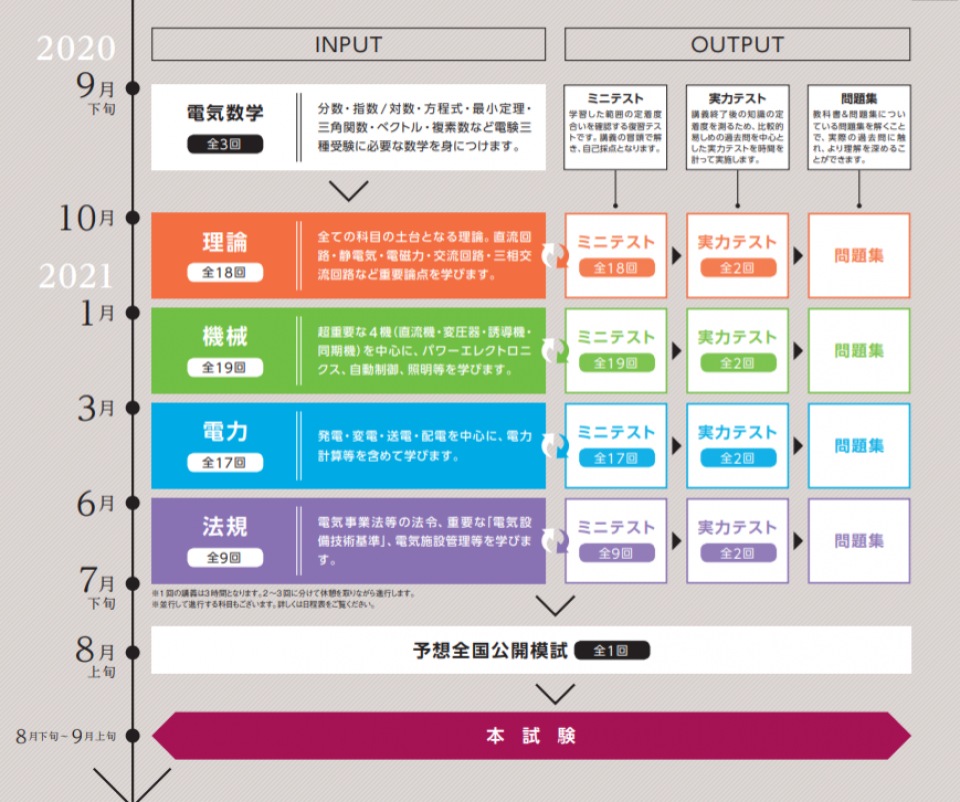
Task: Click the triangle arrow between blue ミニテスト and 実力テスト
Action: pyautogui.click(x=677, y=446)
